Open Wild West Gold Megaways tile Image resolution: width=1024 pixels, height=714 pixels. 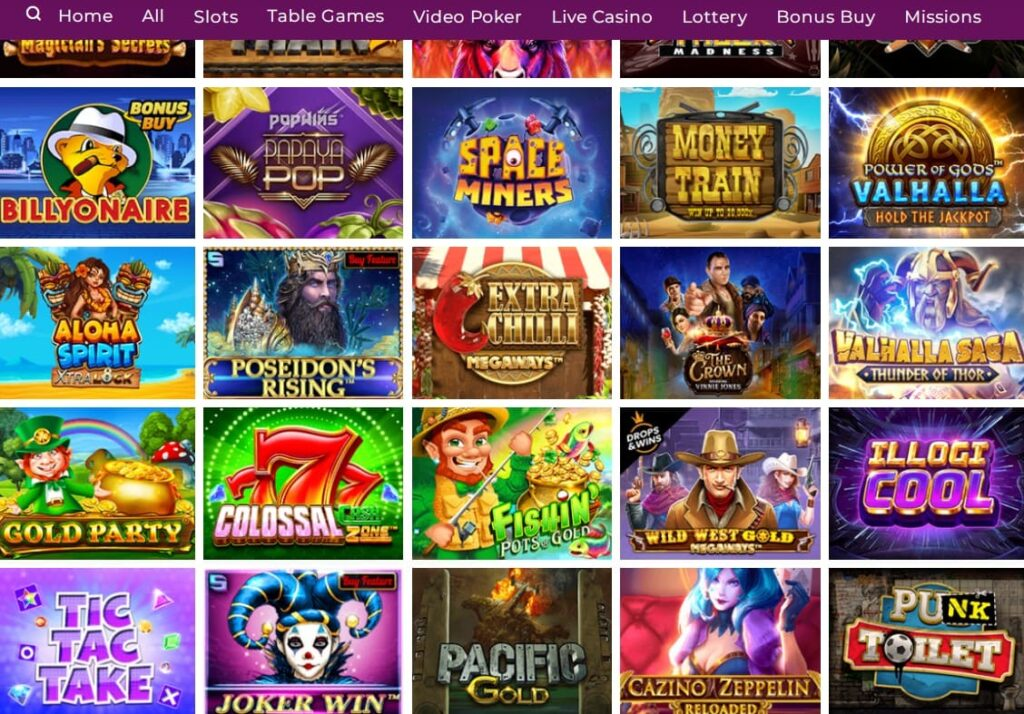(x=720, y=483)
